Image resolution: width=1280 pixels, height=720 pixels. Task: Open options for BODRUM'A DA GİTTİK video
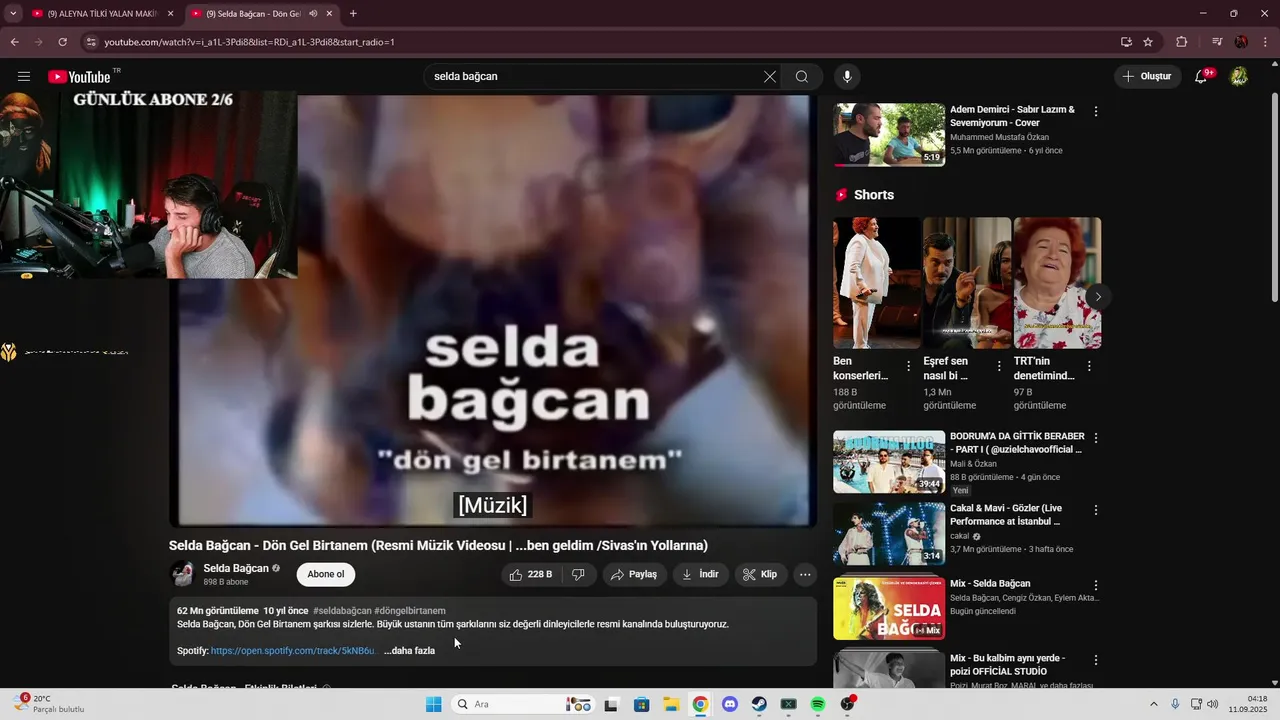[1096, 438]
